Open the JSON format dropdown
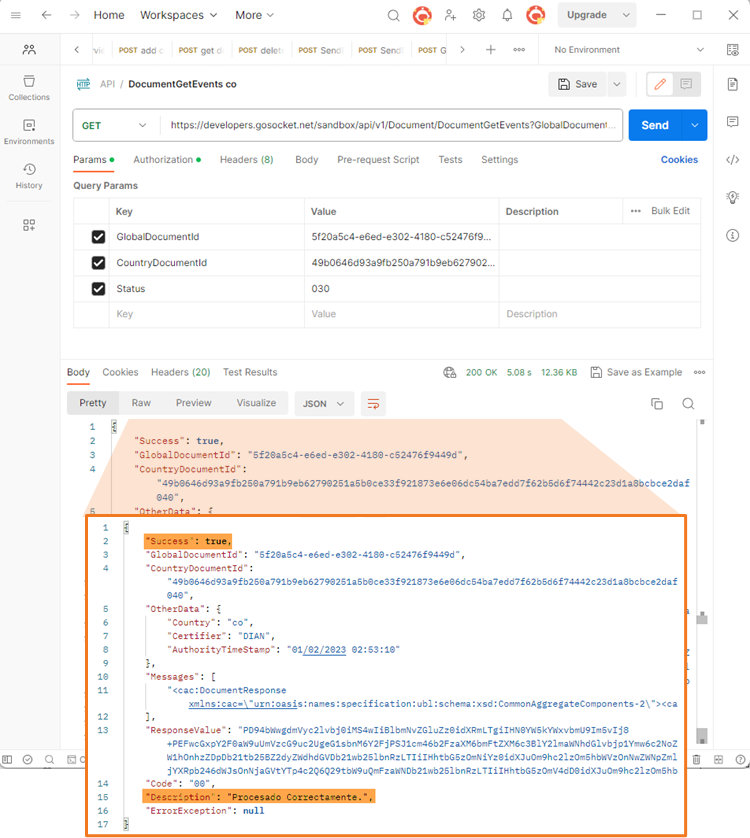The image size is (750, 838). pyautogui.click(x=324, y=404)
